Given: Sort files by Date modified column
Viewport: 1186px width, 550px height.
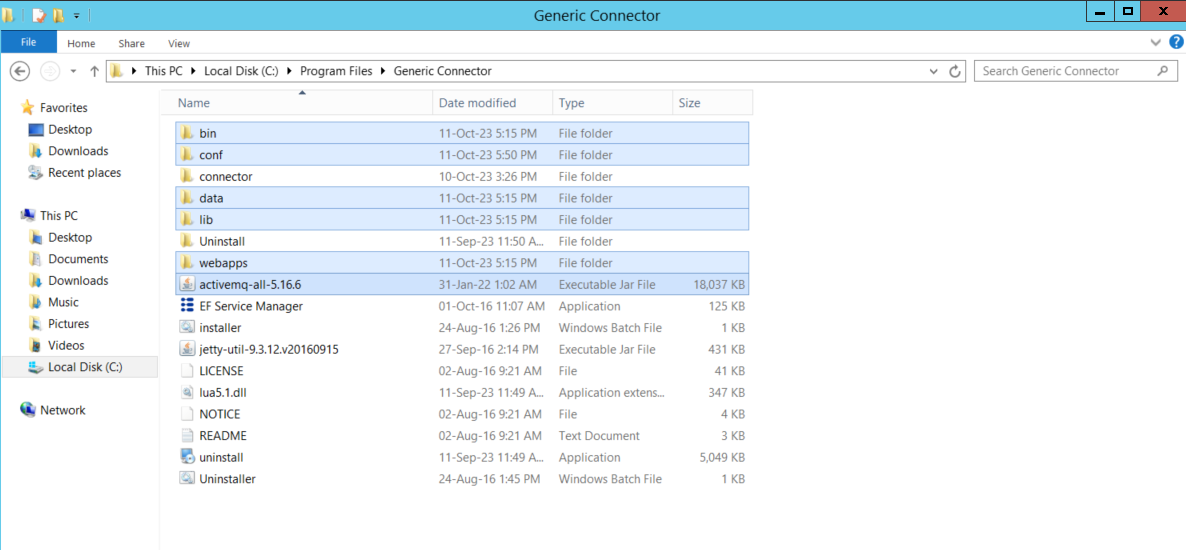Looking at the screenshot, I should [478, 103].
